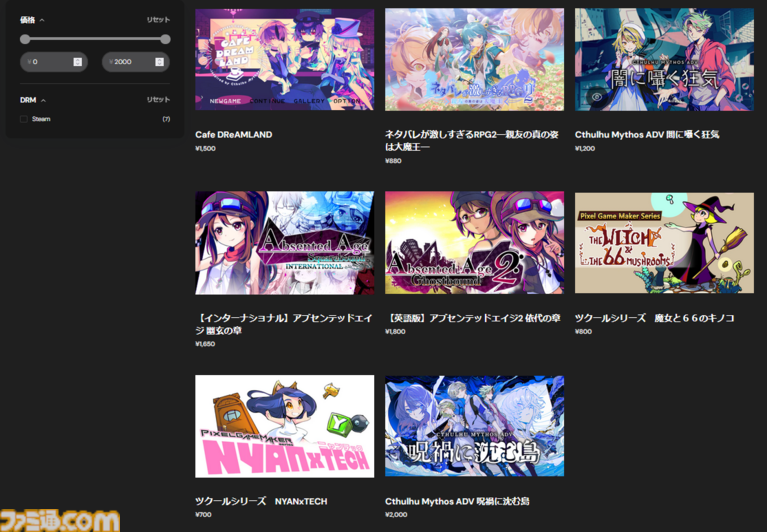Click the ¥800 price text
767x532 pixels.
[x=583, y=332]
